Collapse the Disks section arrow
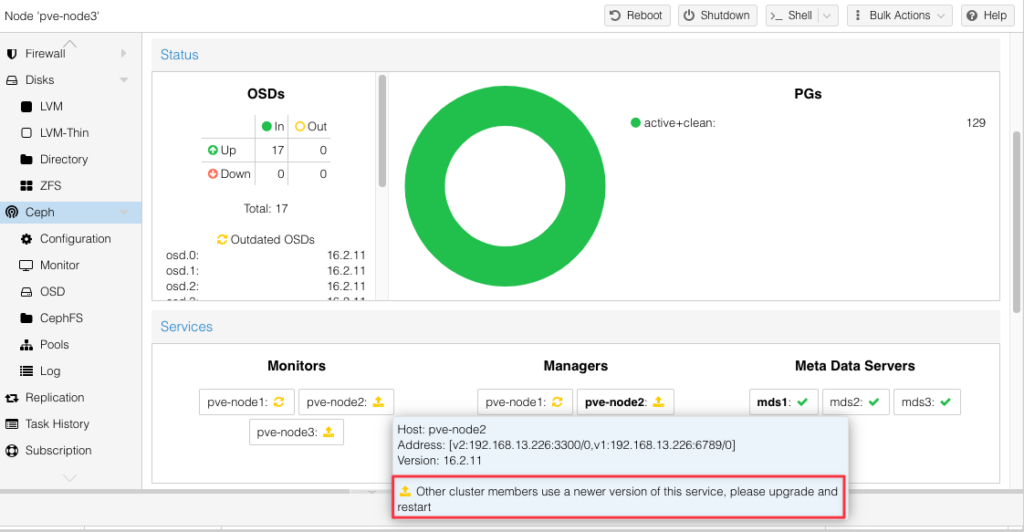This screenshot has width=1024, height=532. click(123, 80)
